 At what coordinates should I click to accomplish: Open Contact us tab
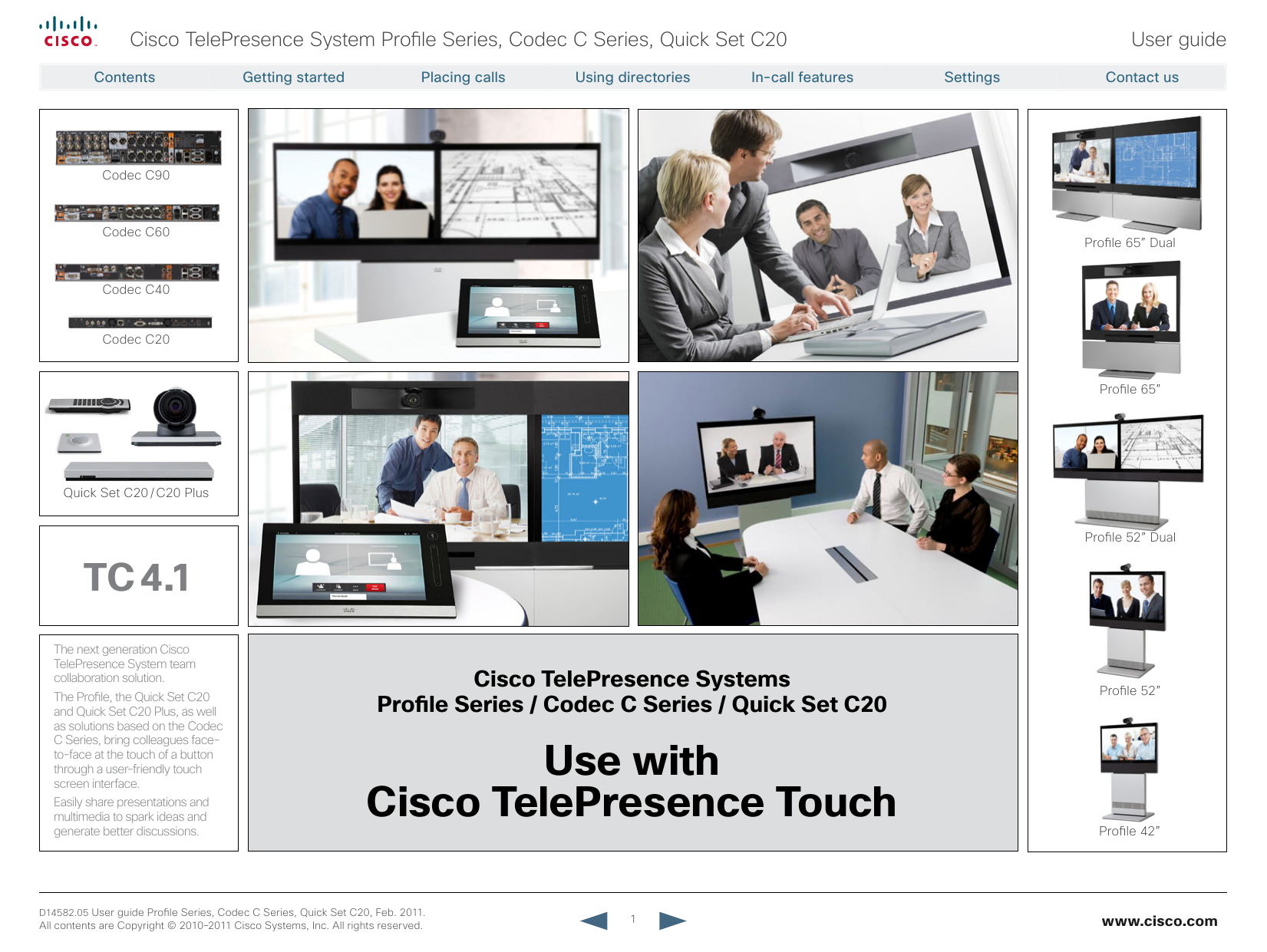(1141, 77)
